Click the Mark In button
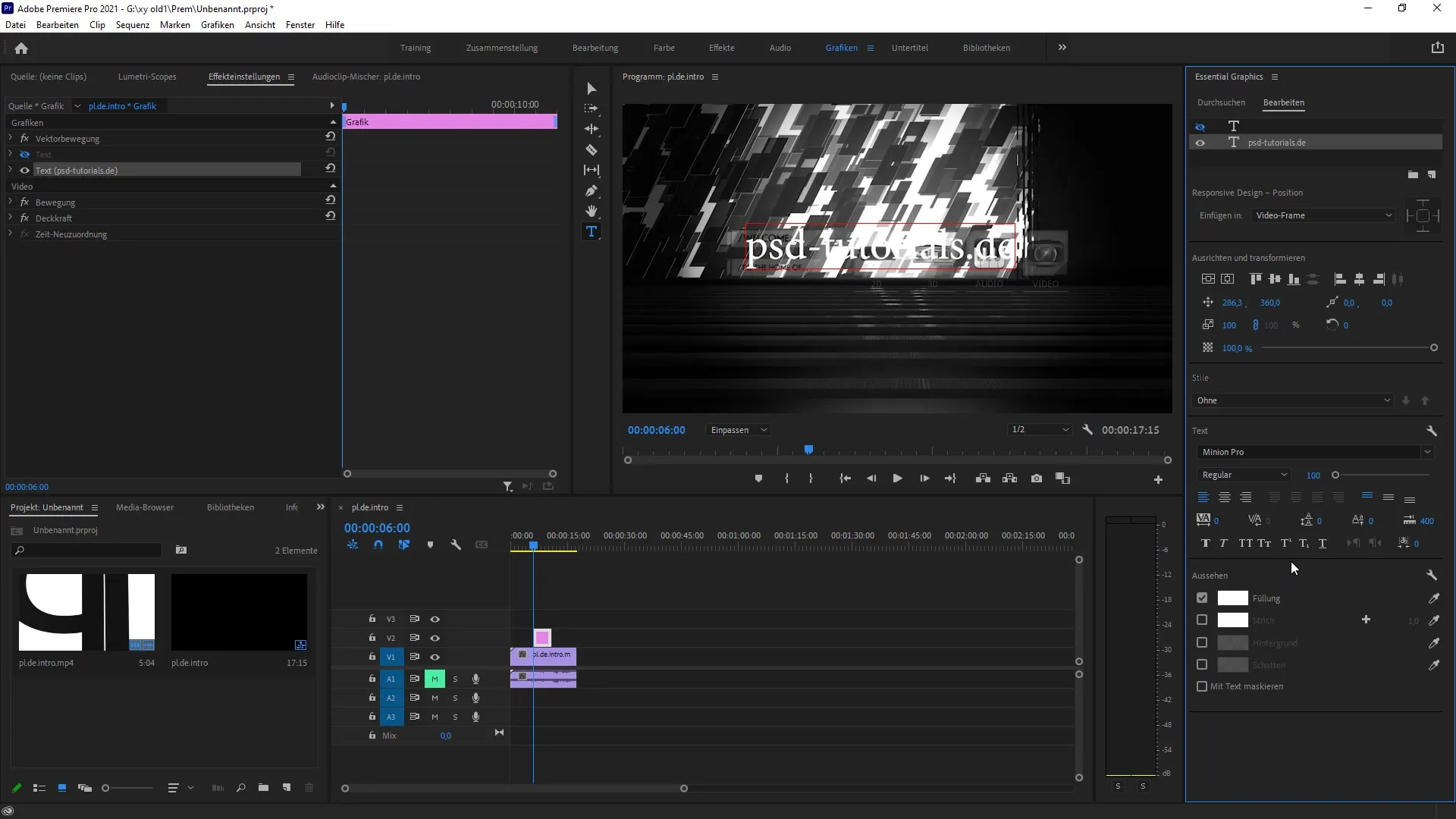 click(786, 479)
